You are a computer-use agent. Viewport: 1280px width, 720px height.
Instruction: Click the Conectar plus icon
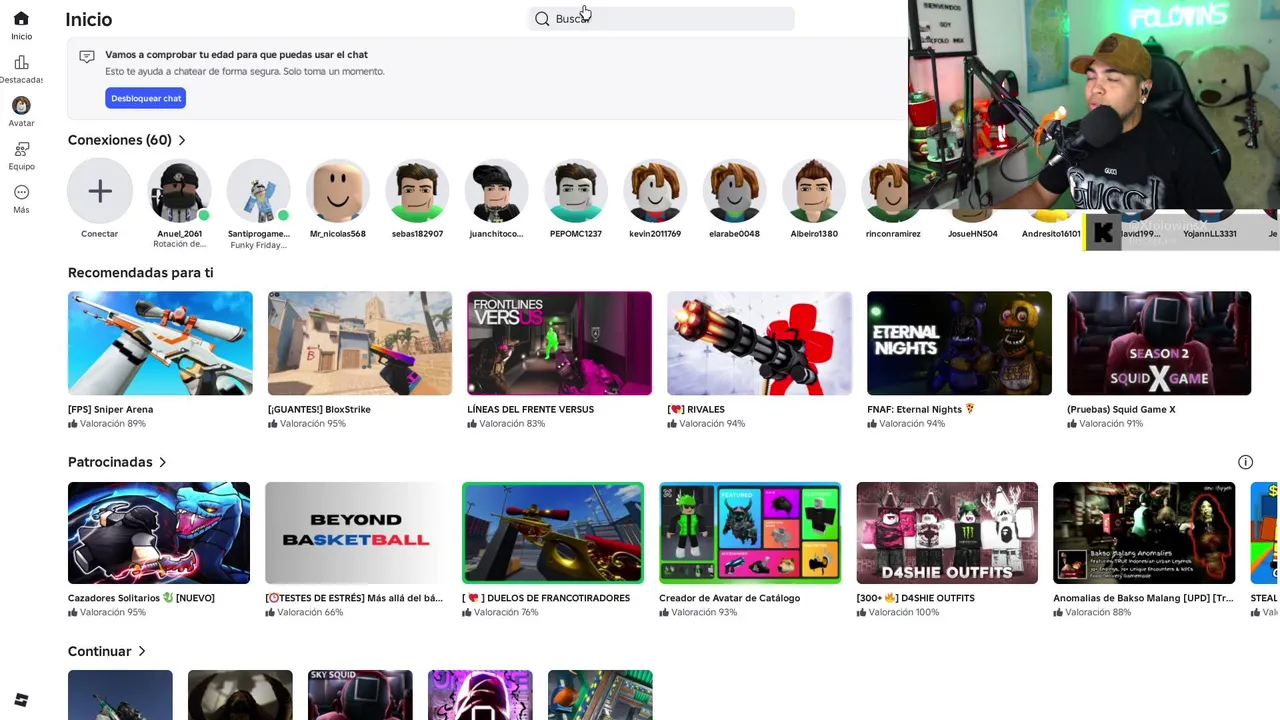(x=100, y=190)
